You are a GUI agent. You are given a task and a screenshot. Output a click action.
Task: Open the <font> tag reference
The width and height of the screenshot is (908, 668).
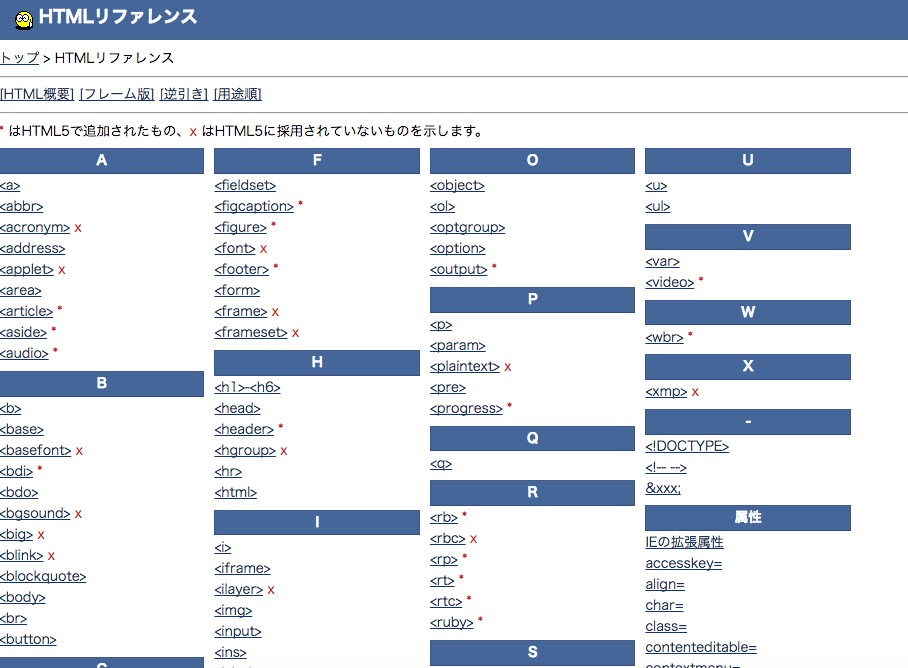(x=235, y=248)
